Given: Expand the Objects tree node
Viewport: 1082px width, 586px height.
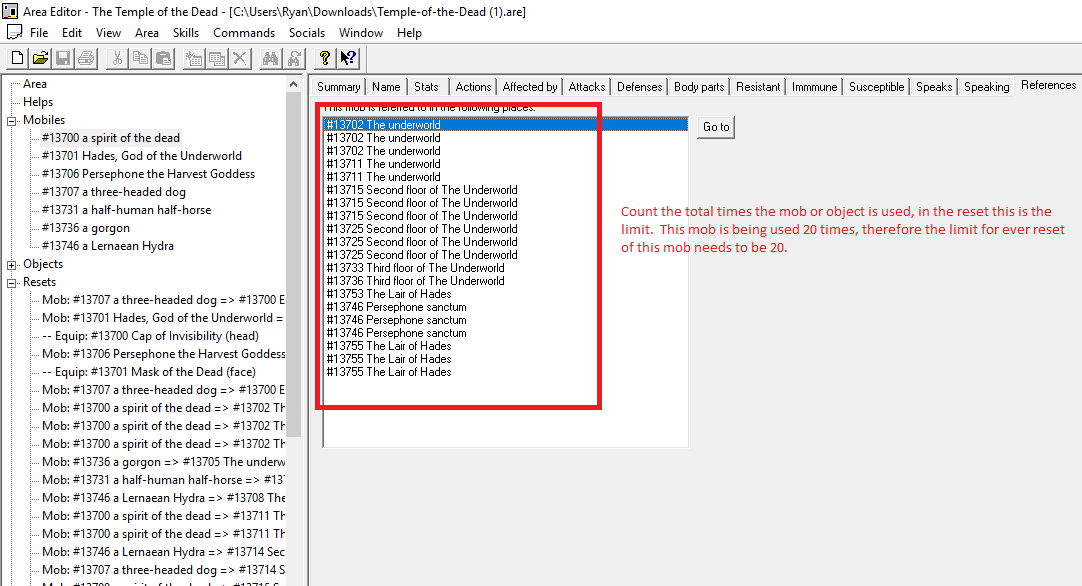Looking at the screenshot, I should point(12,265).
